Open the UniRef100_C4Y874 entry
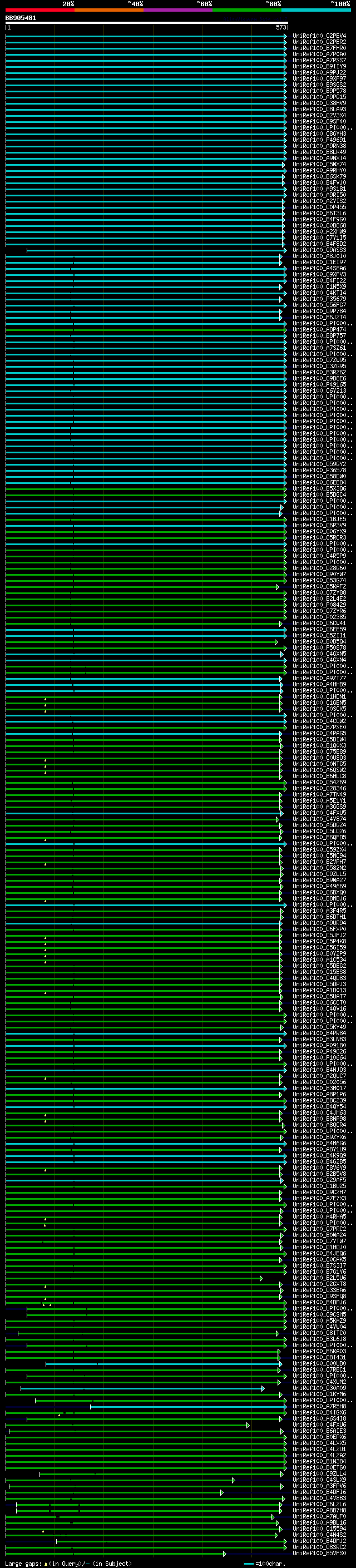 tap(319, 819)
